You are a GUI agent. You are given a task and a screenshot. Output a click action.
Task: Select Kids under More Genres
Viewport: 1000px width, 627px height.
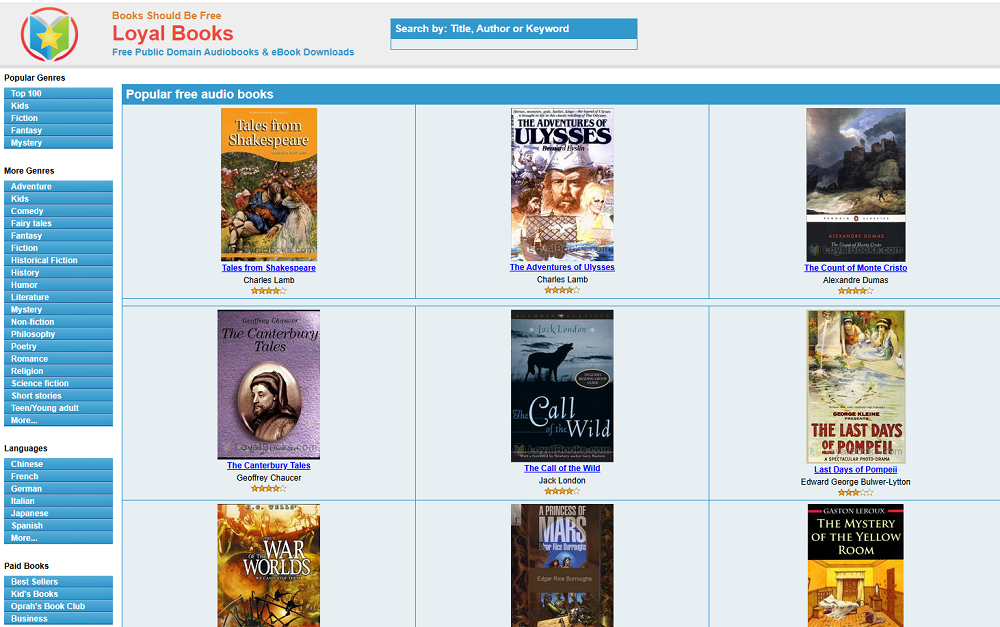[58, 199]
